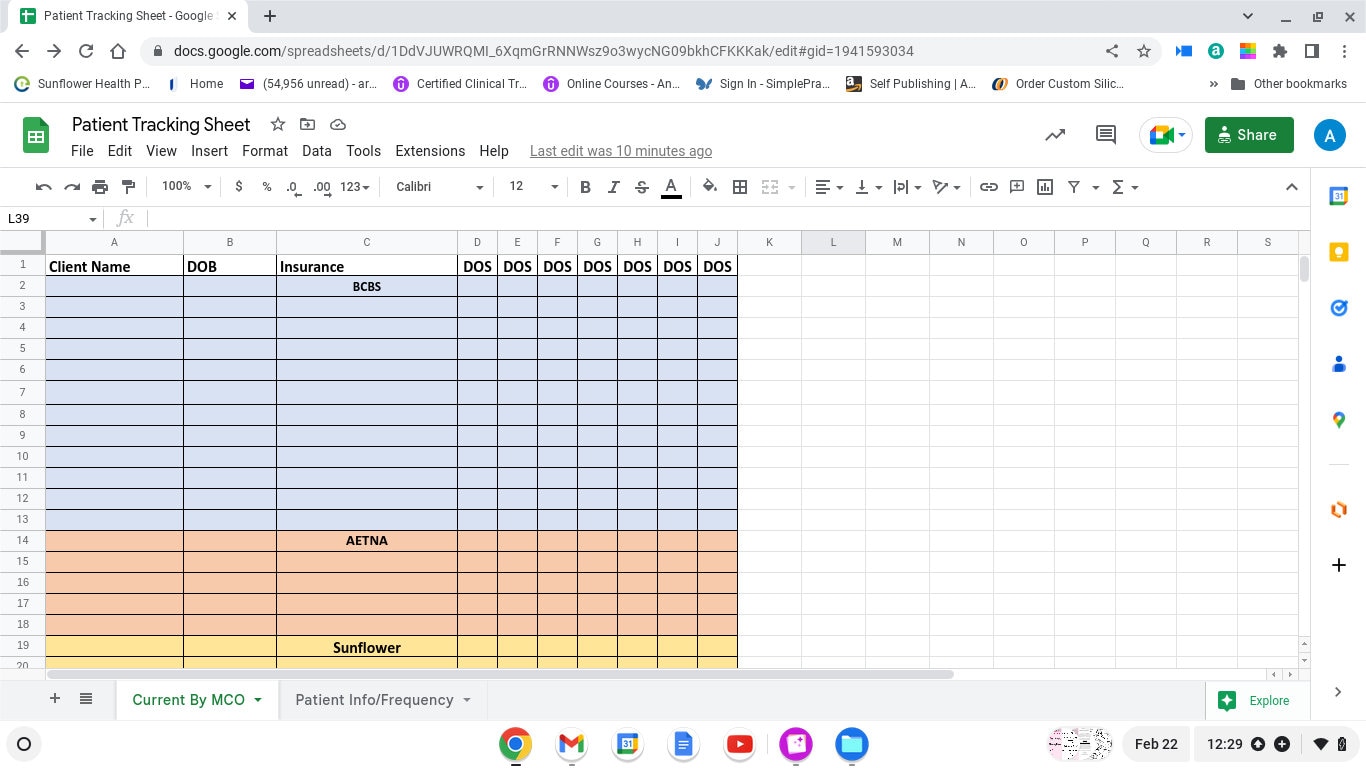Select the Paint format roller tool
This screenshot has height=768, width=1366.
(x=128, y=187)
